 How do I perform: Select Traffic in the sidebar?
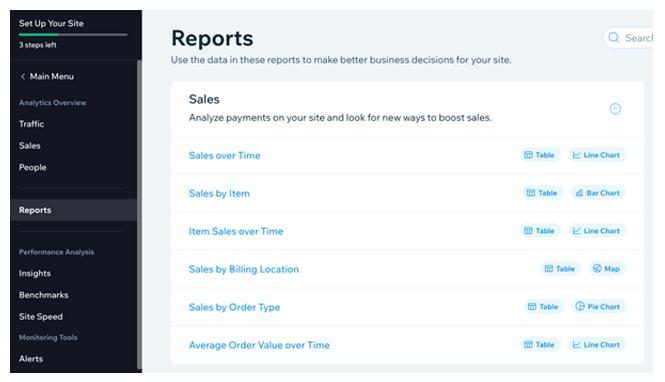(x=31, y=124)
